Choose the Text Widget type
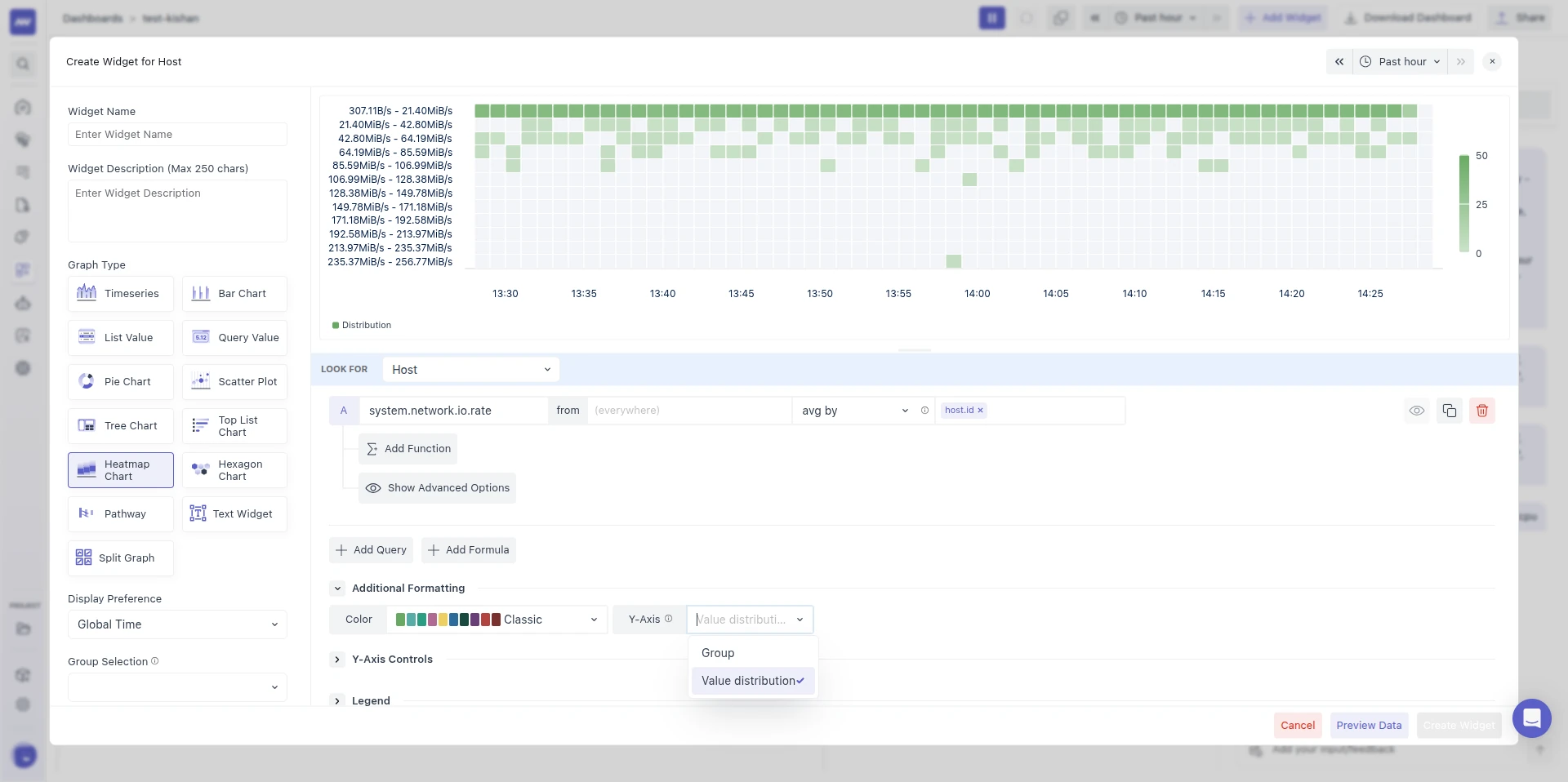The height and width of the screenshot is (782, 1568). point(234,514)
